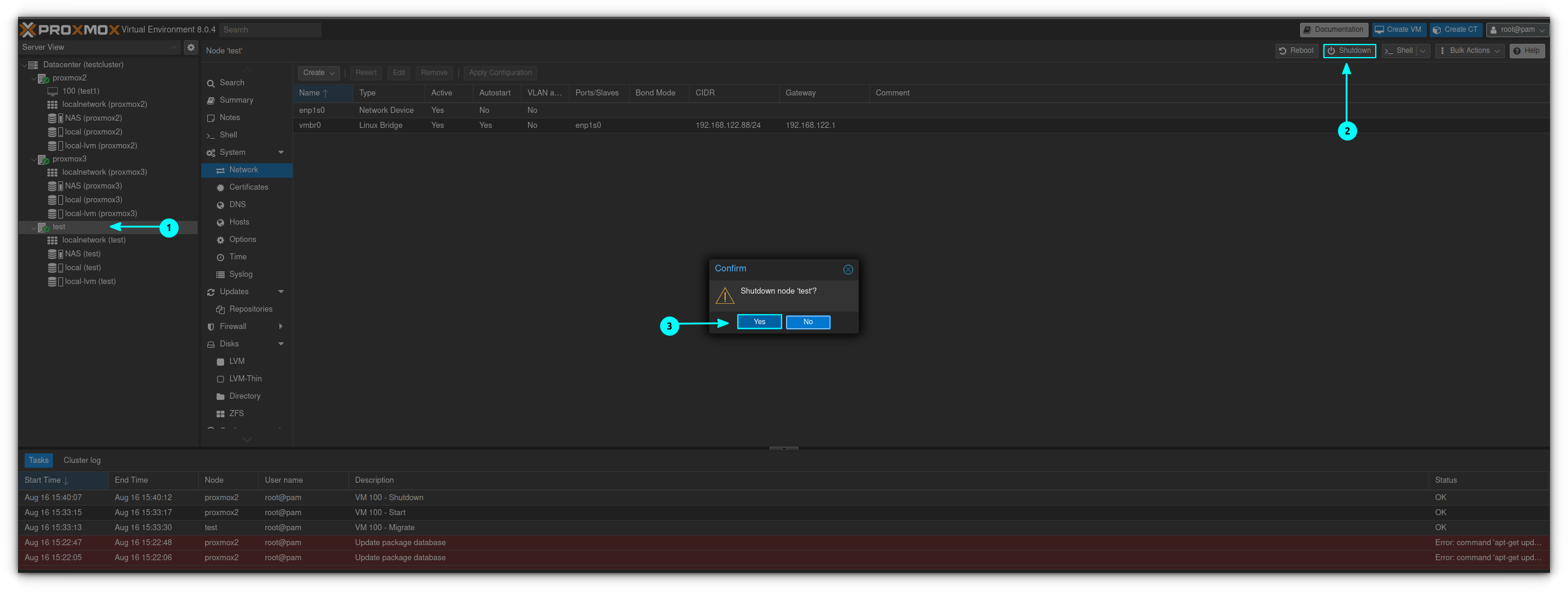
Task: Click Create VM
Action: pos(1399,30)
